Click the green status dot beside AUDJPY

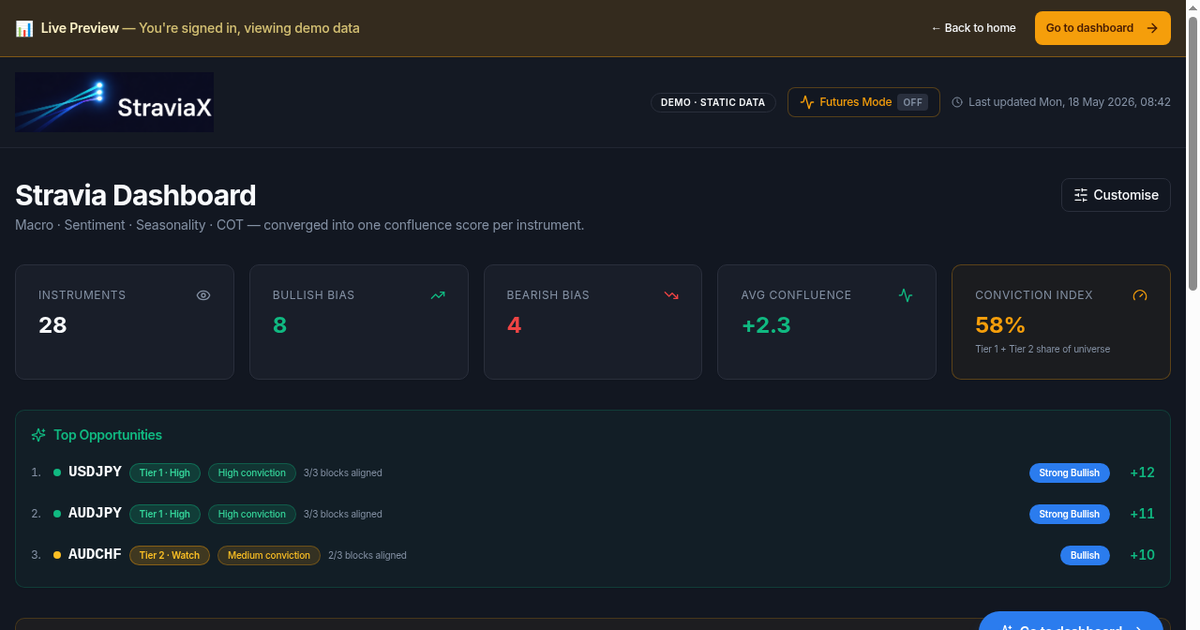click(x=57, y=513)
